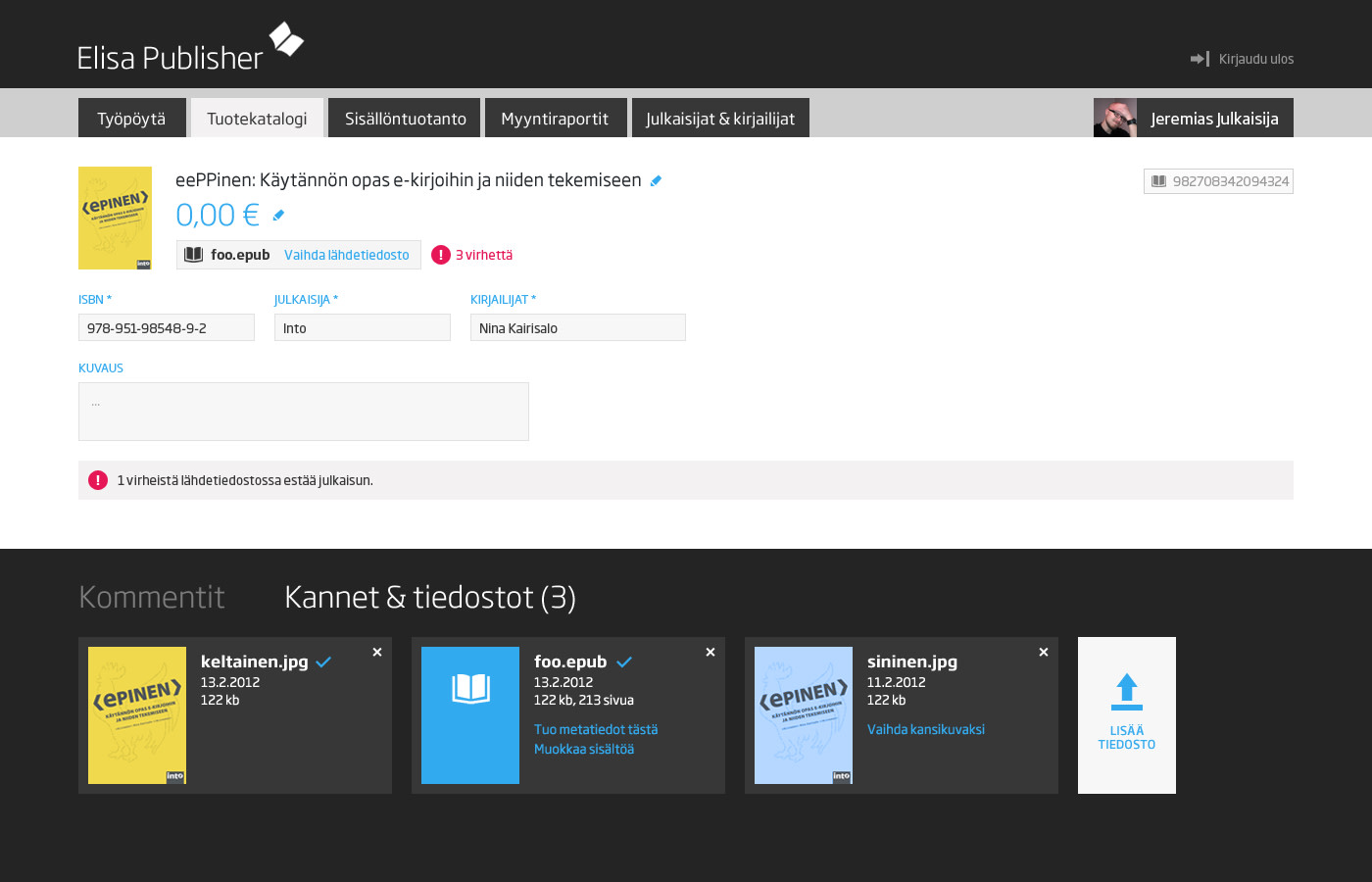
Task: Click the 11.2.2012 date on sininen.jpg
Action: tap(897, 682)
